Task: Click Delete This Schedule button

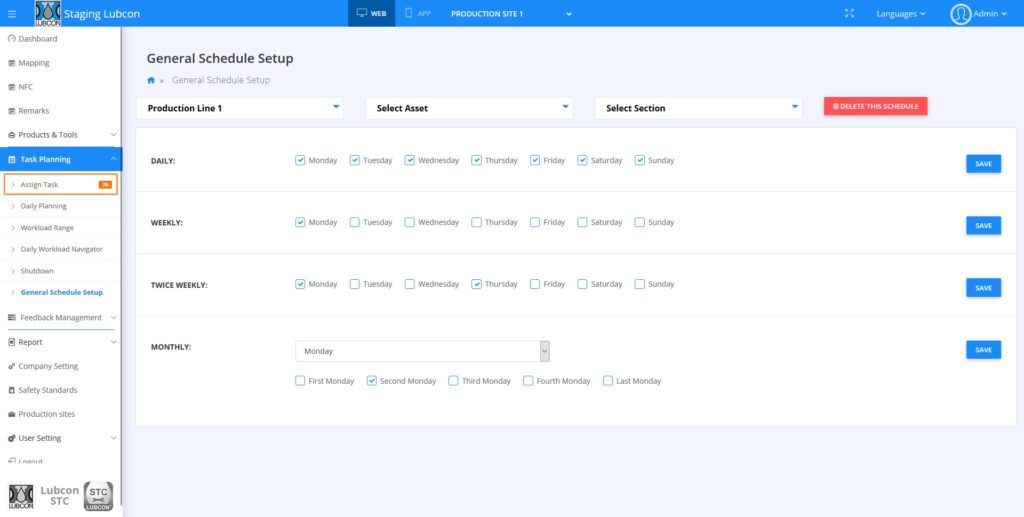Action: [x=875, y=106]
